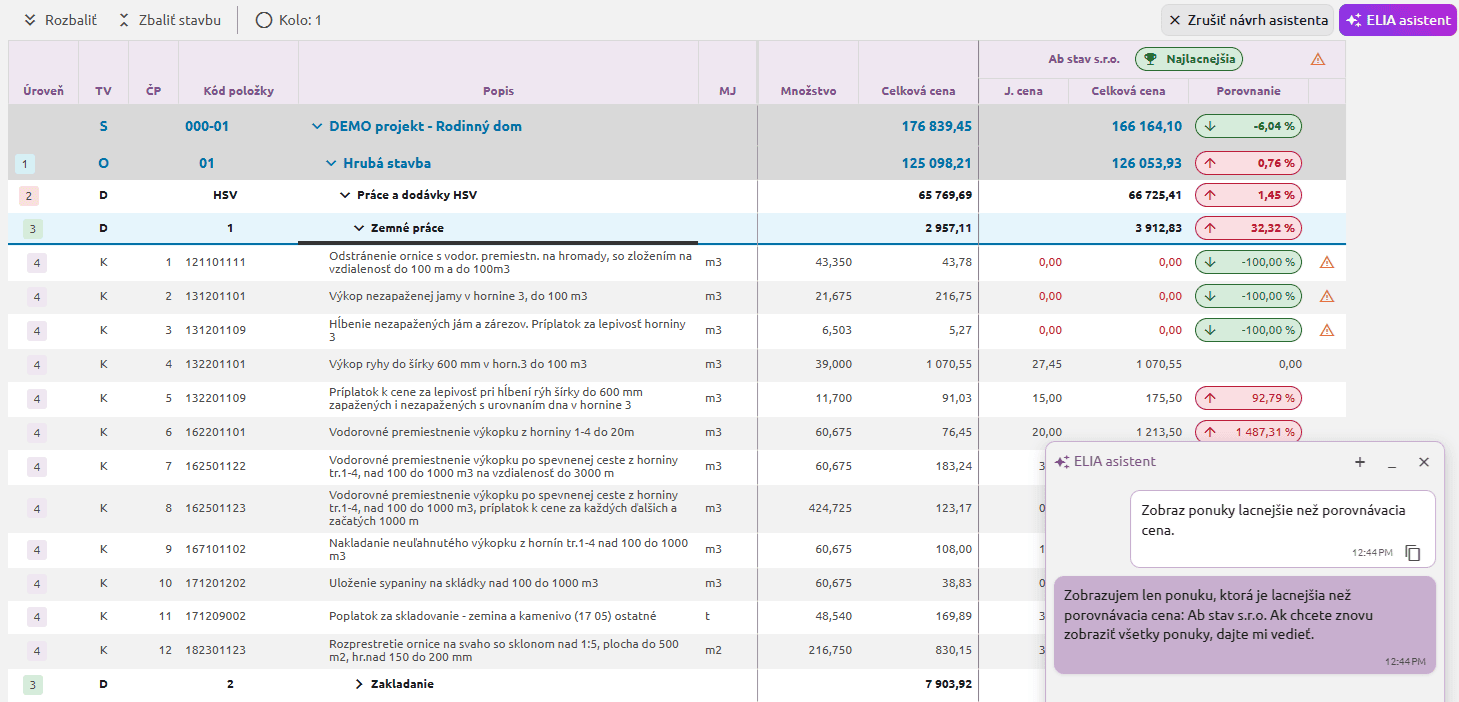1459x702 pixels.
Task: Select item code 171209002
Action: tap(215, 616)
